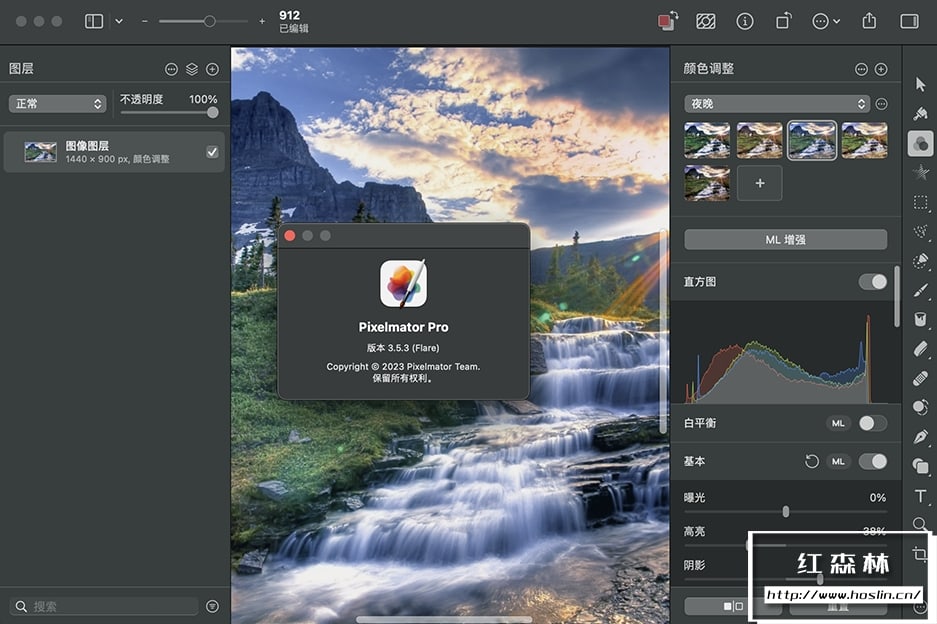Toggle the histogram switch

coord(872,282)
